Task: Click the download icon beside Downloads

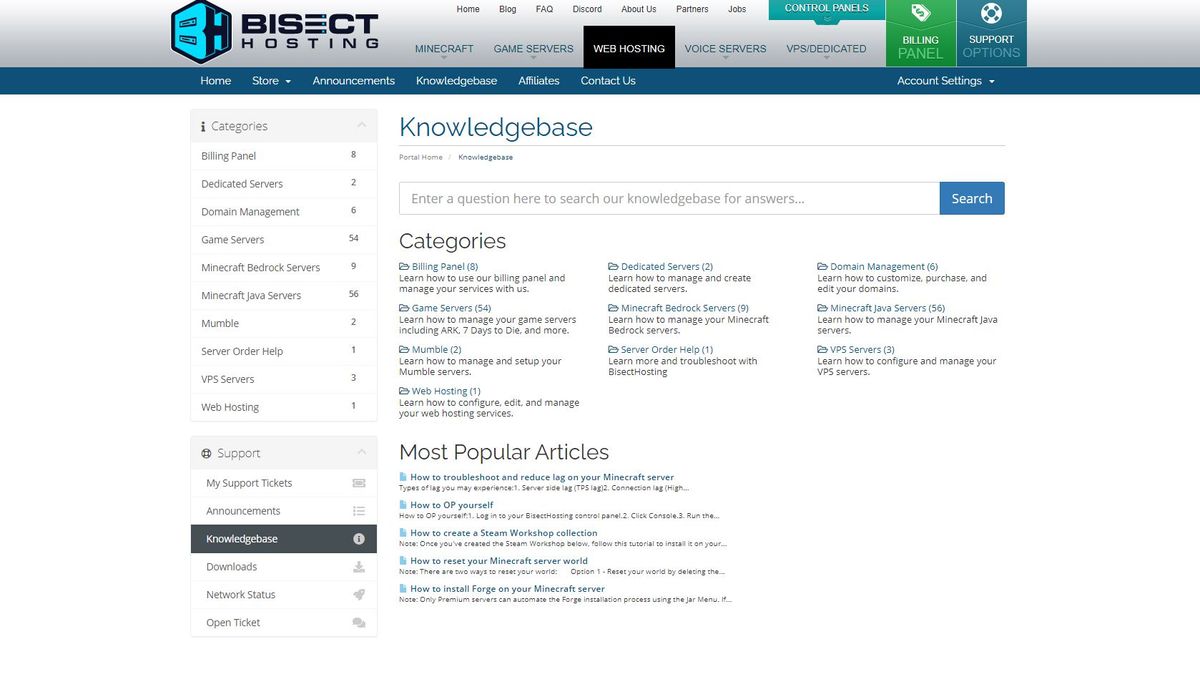Action: click(x=358, y=566)
